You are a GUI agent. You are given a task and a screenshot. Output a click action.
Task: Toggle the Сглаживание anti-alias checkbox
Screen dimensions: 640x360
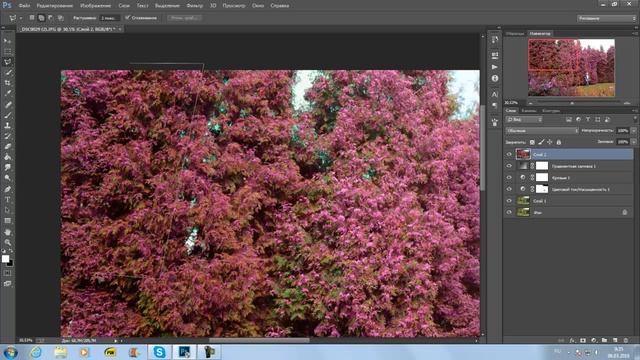coord(127,18)
